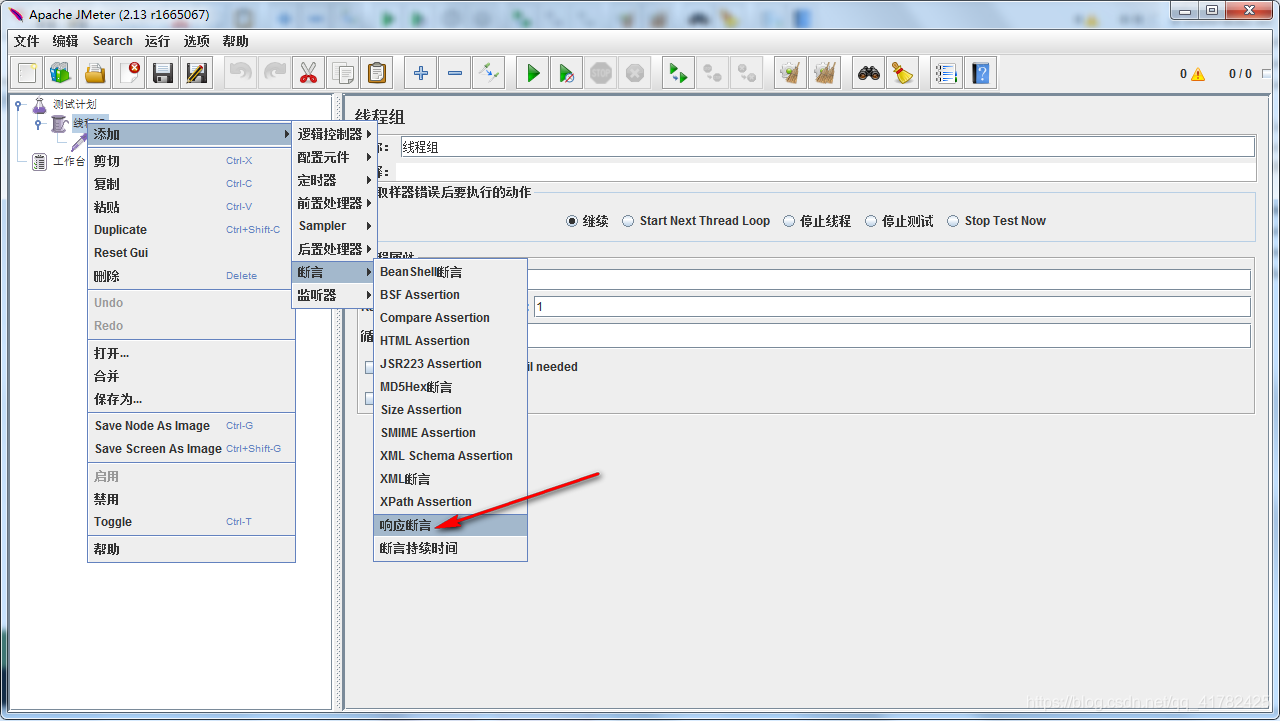This screenshot has width=1280, height=721.
Task: Click the Reset Search brush icon
Action: pos(903,73)
